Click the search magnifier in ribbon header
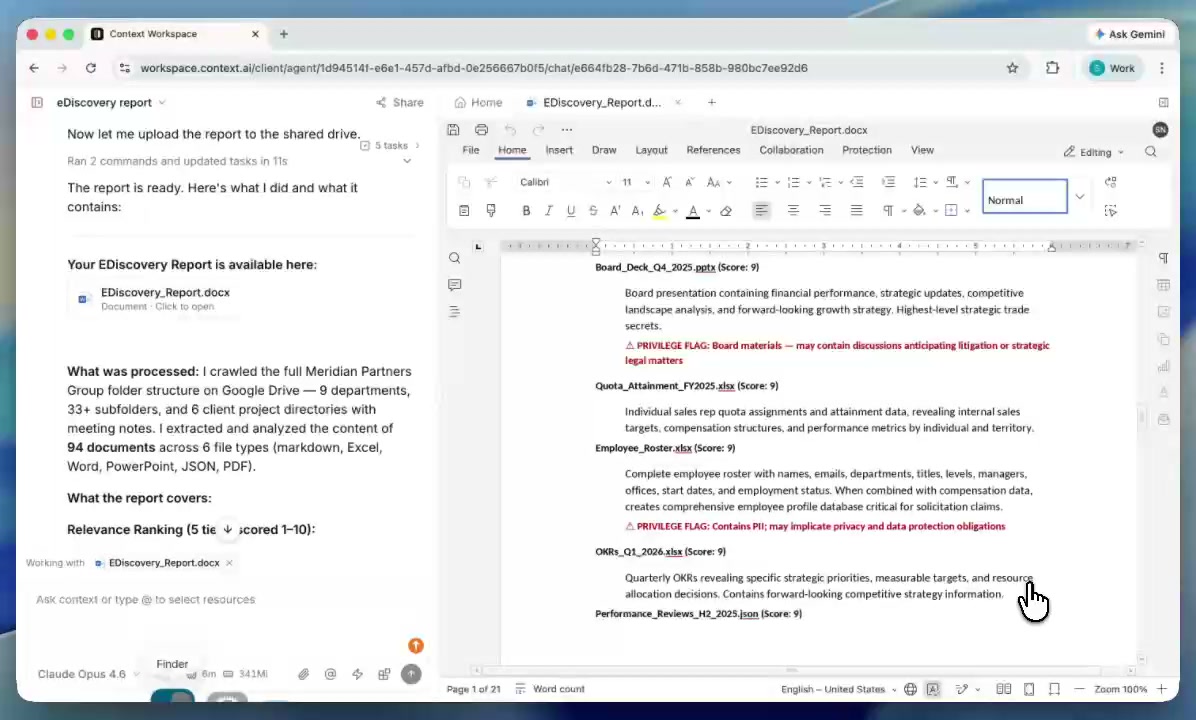Screen dimensions: 1196x720 pos(1150,152)
